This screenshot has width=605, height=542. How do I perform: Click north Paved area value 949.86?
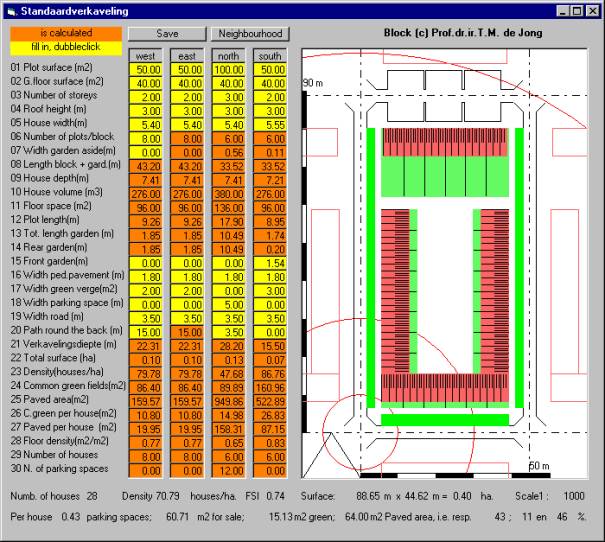click(228, 402)
